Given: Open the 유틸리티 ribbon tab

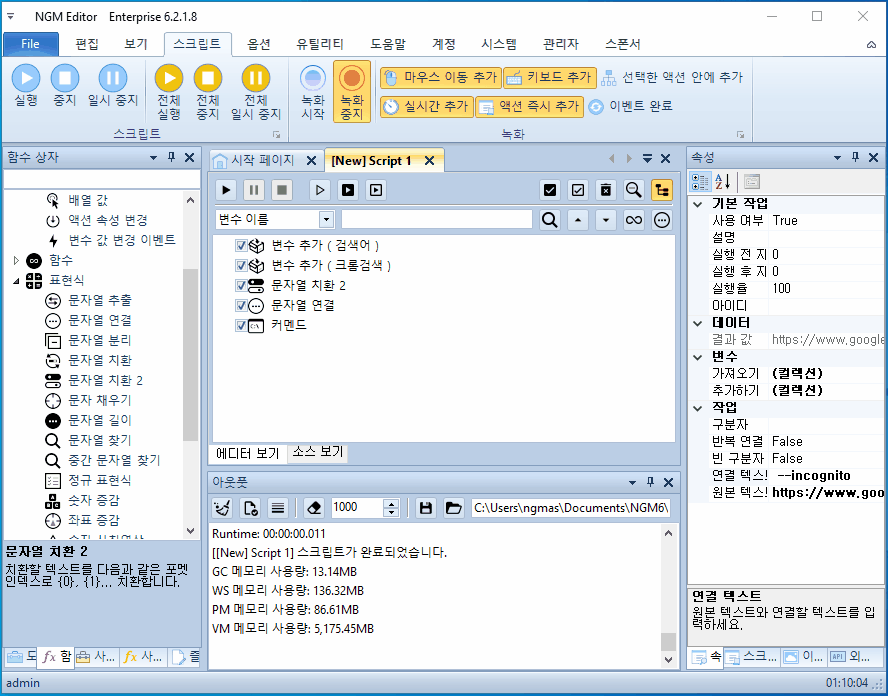Looking at the screenshot, I should coord(320,44).
